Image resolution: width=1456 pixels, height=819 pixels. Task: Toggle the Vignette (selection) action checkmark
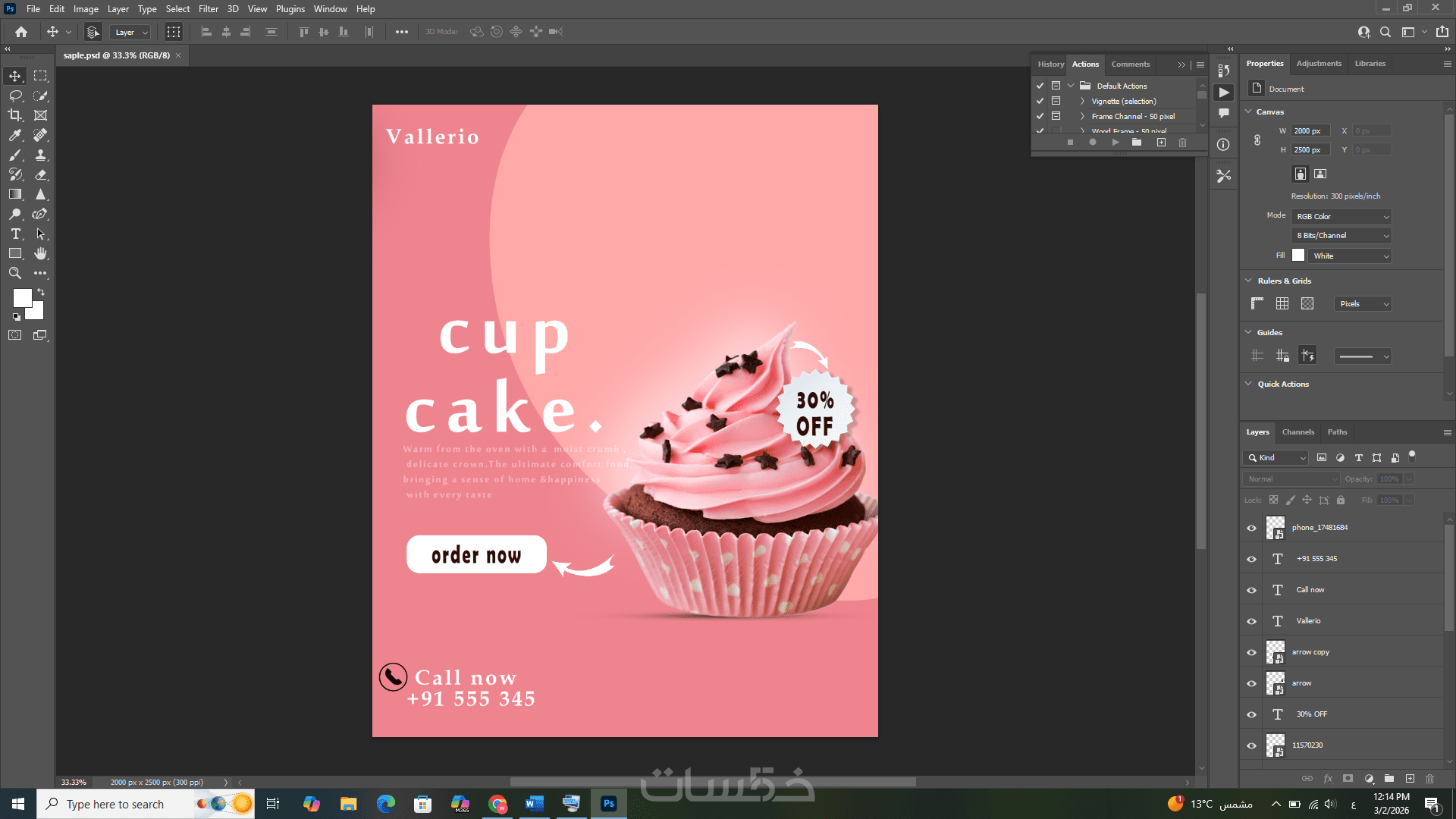[1040, 101]
